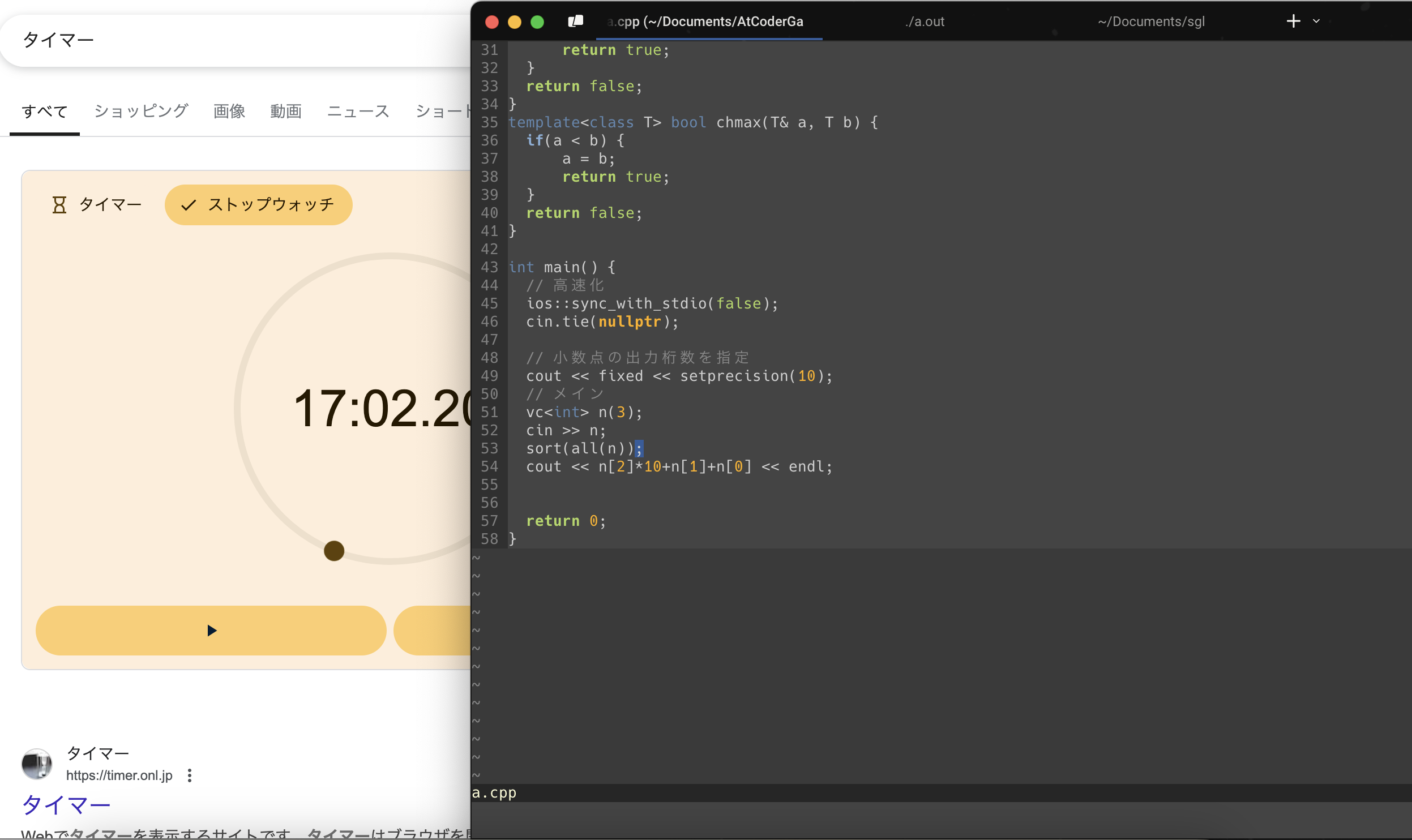Screen dimensions: 1412x840
Task: Click the hourglass timer icon
Action: 59,205
